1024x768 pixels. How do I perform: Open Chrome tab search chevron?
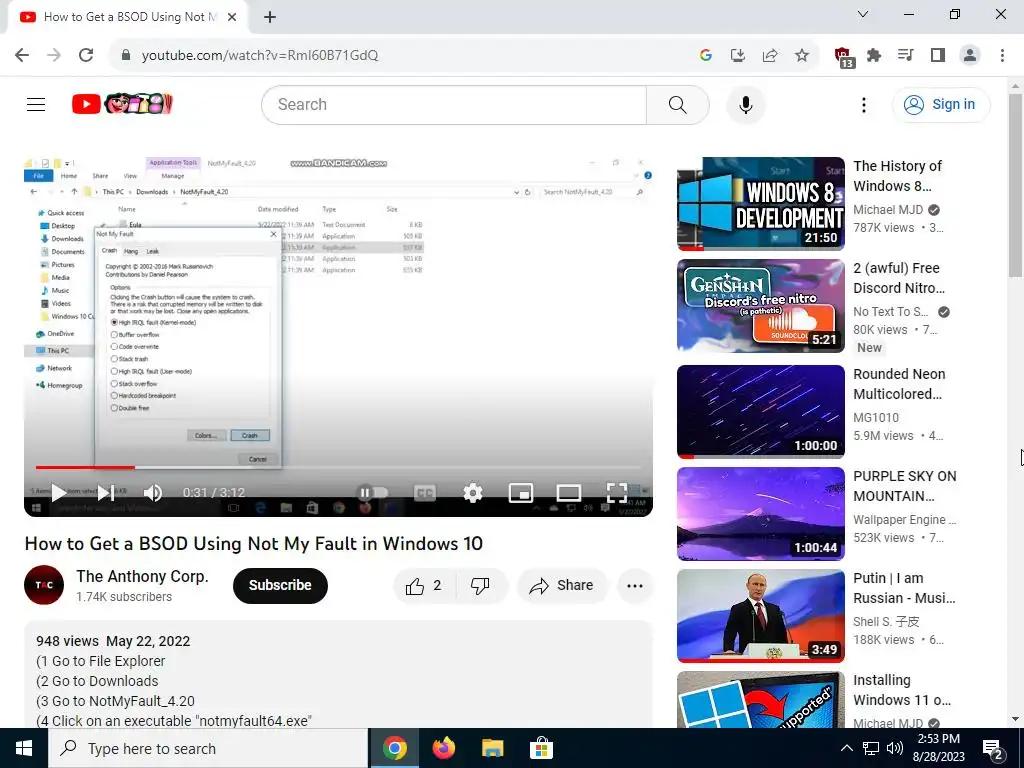(x=863, y=14)
